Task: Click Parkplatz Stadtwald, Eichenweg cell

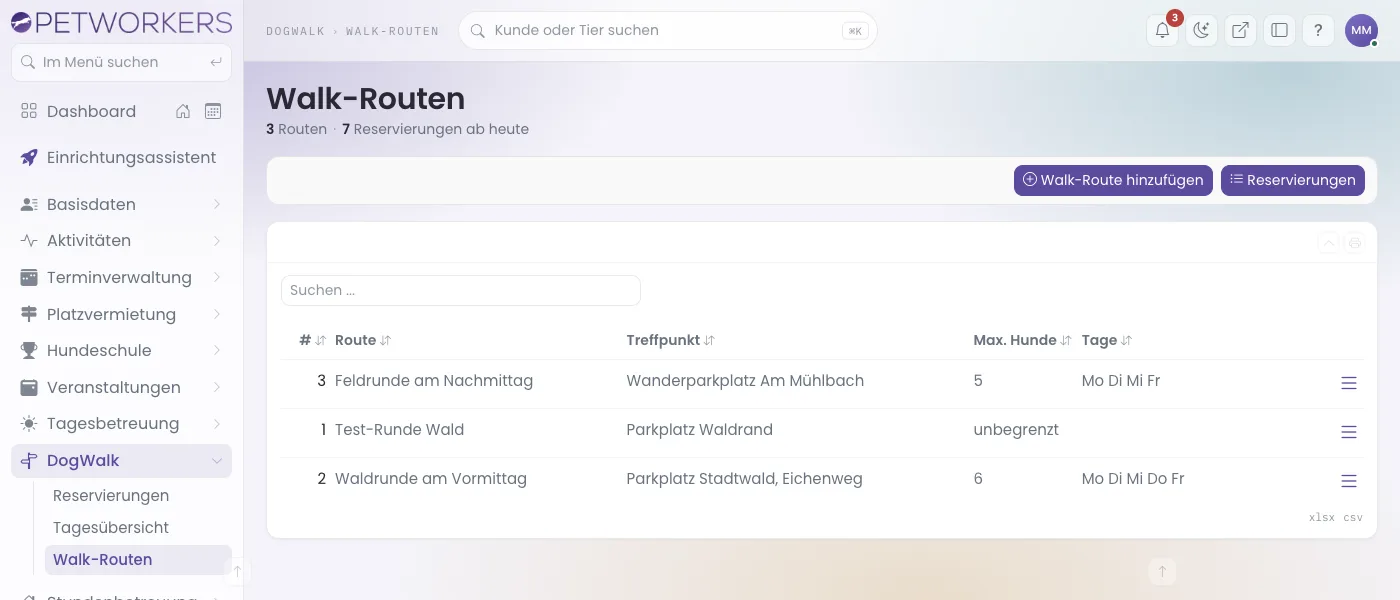Action: [744, 479]
